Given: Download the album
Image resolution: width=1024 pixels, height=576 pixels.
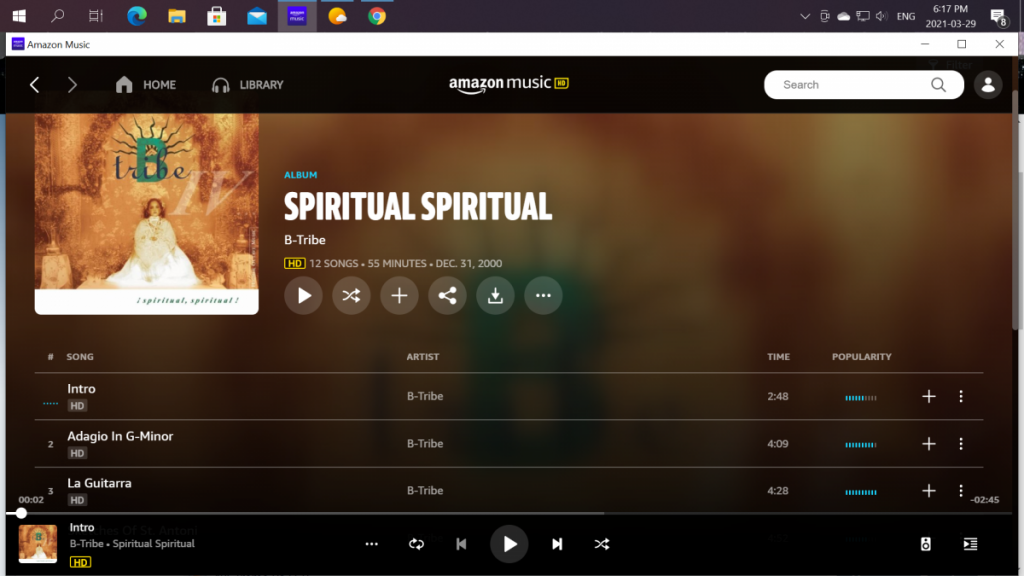Looking at the screenshot, I should click(x=495, y=296).
